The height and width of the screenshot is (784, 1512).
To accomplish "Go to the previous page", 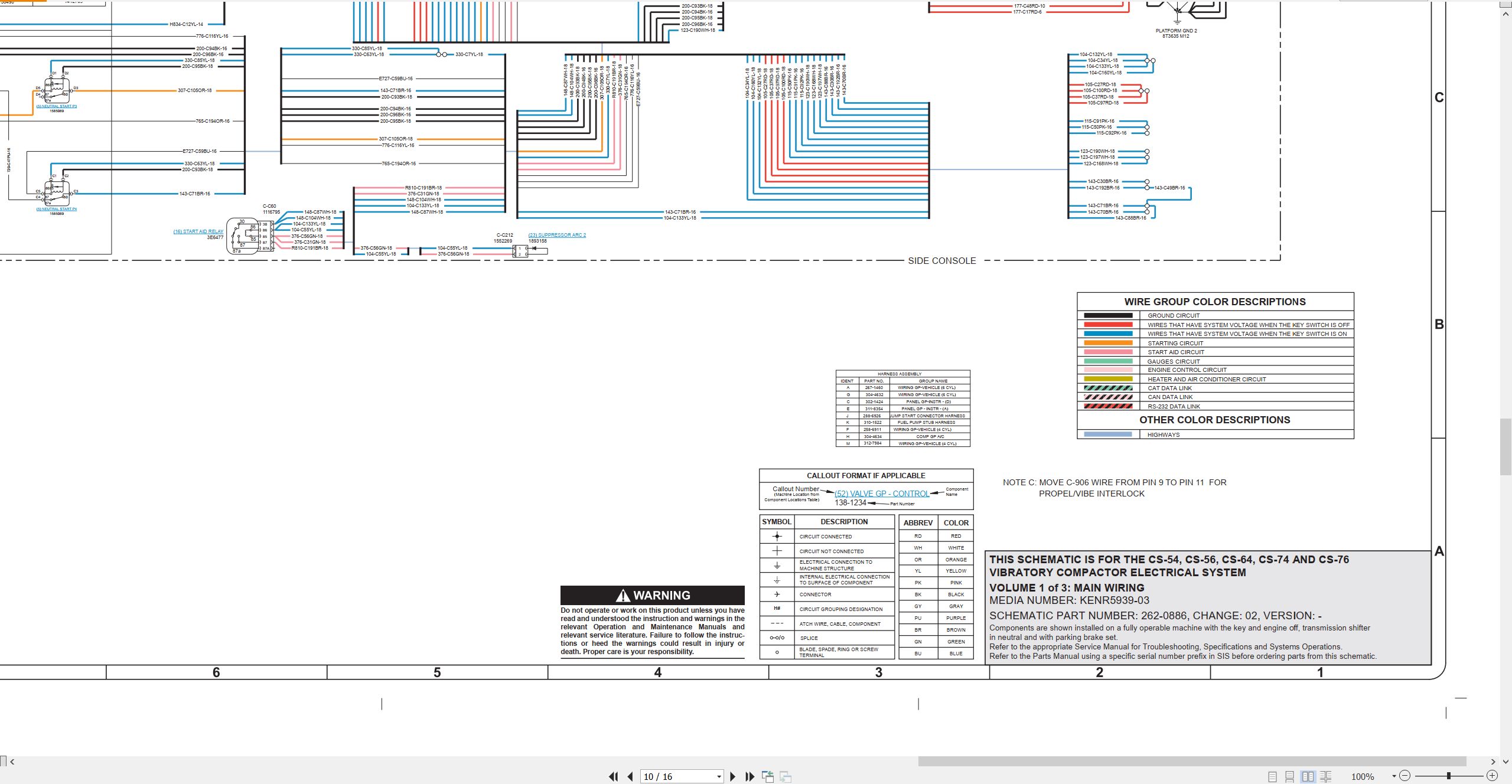I will pos(630,777).
